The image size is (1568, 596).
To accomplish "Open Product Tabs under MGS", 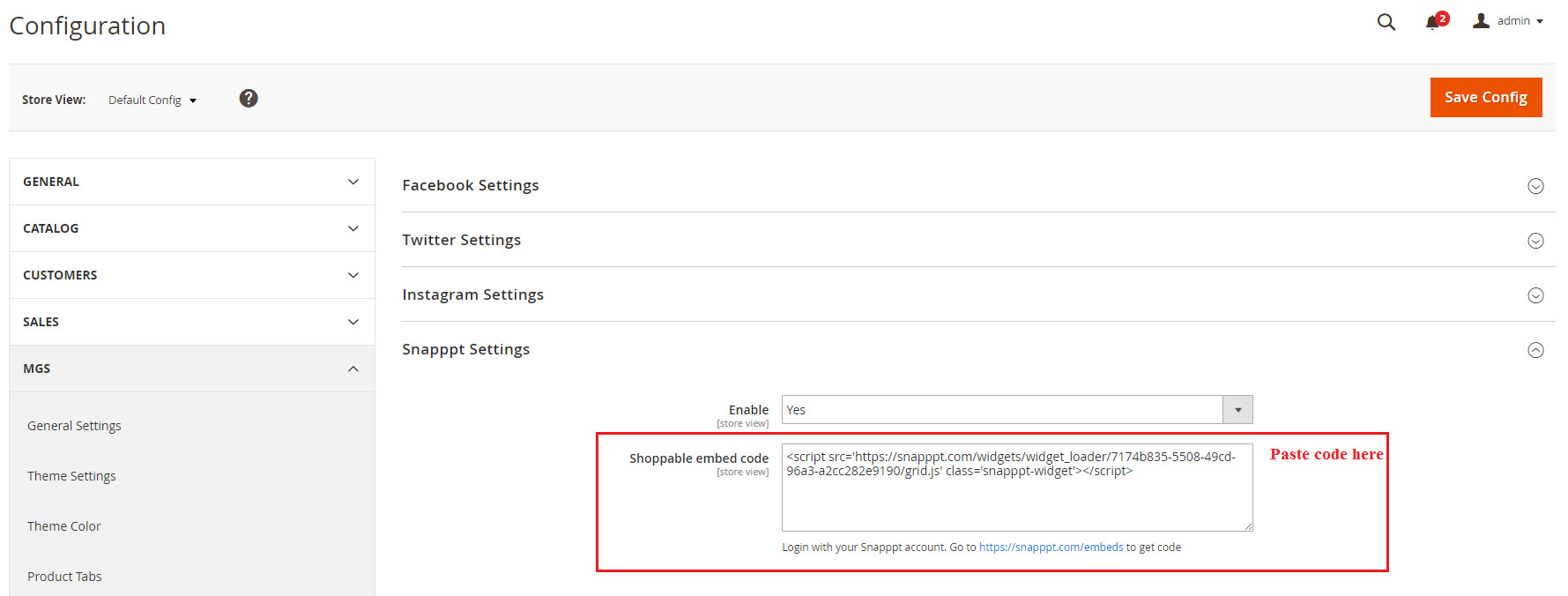I will [x=64, y=577].
